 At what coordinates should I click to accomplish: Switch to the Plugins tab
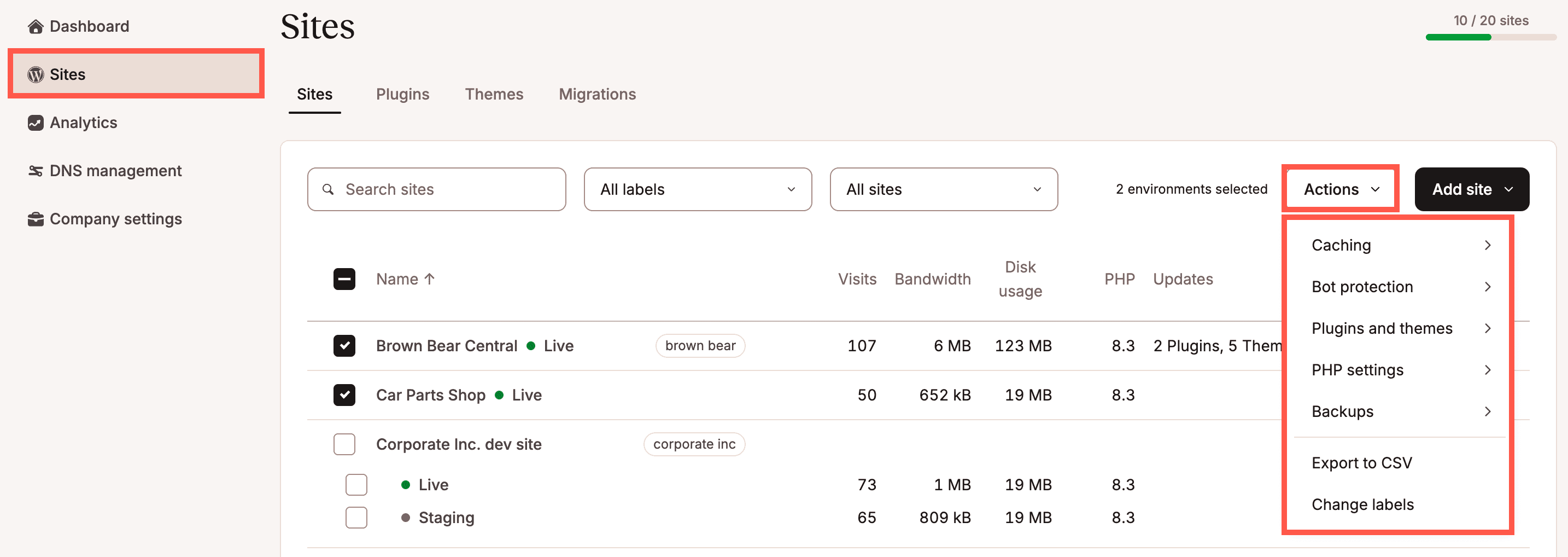402,95
